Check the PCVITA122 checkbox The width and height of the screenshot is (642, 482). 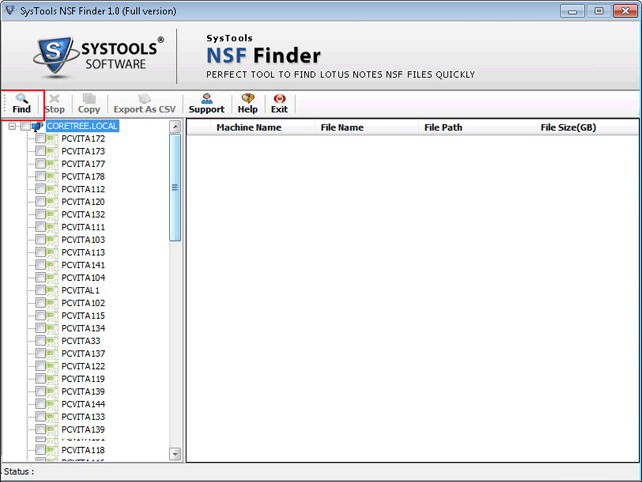(40, 367)
